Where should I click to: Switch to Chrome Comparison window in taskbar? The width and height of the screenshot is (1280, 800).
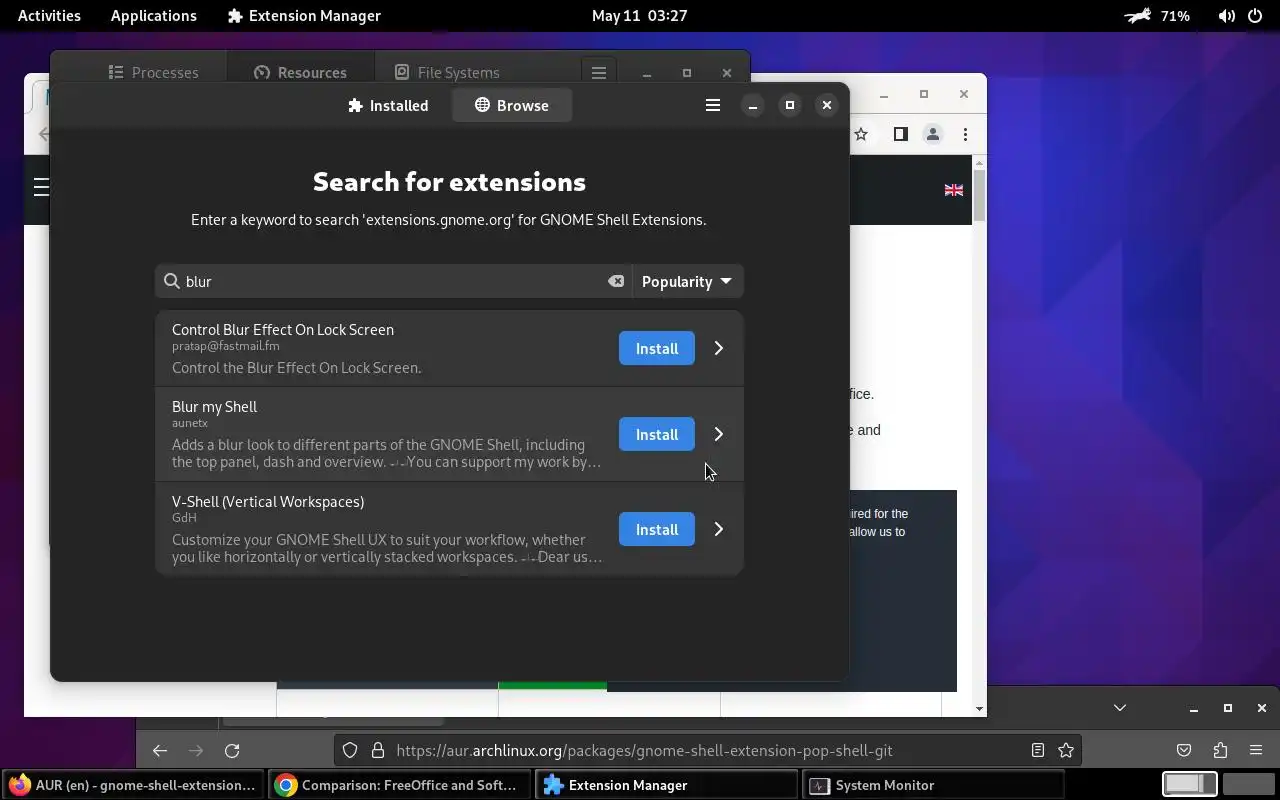point(400,785)
